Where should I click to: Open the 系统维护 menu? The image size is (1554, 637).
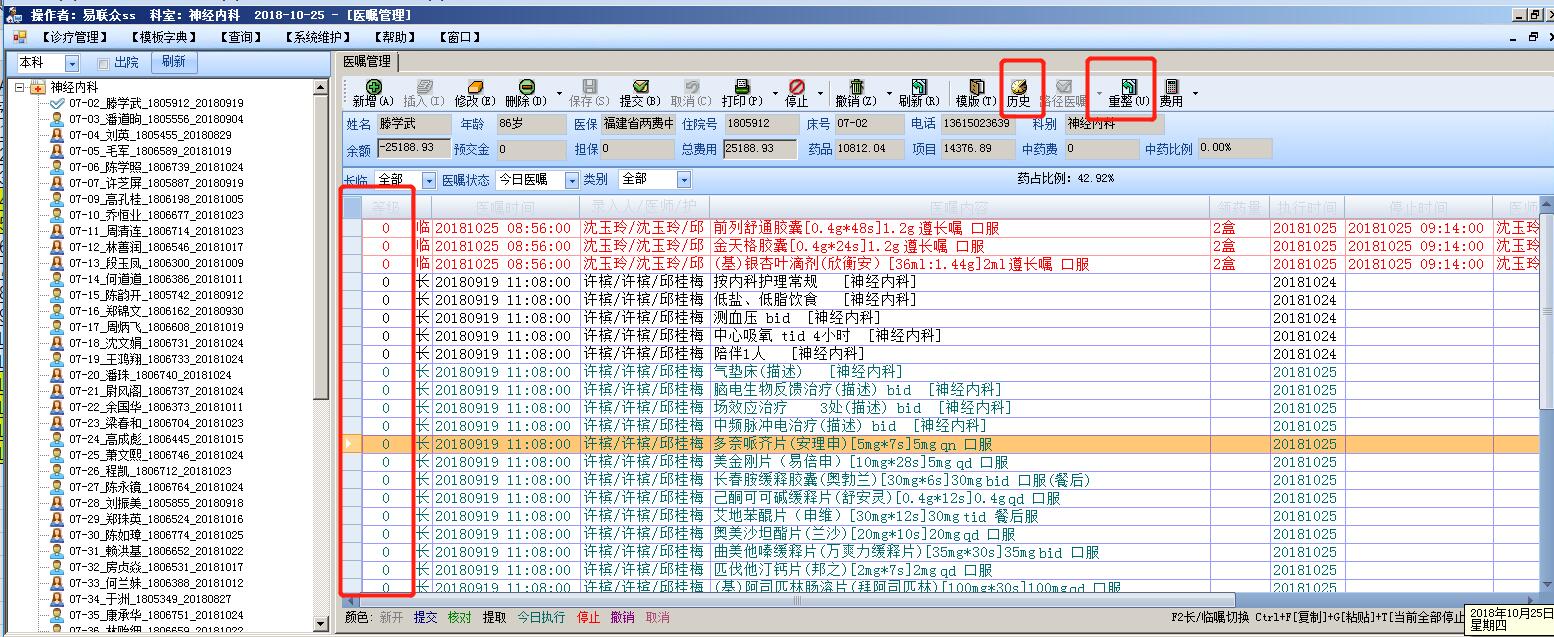click(317, 37)
